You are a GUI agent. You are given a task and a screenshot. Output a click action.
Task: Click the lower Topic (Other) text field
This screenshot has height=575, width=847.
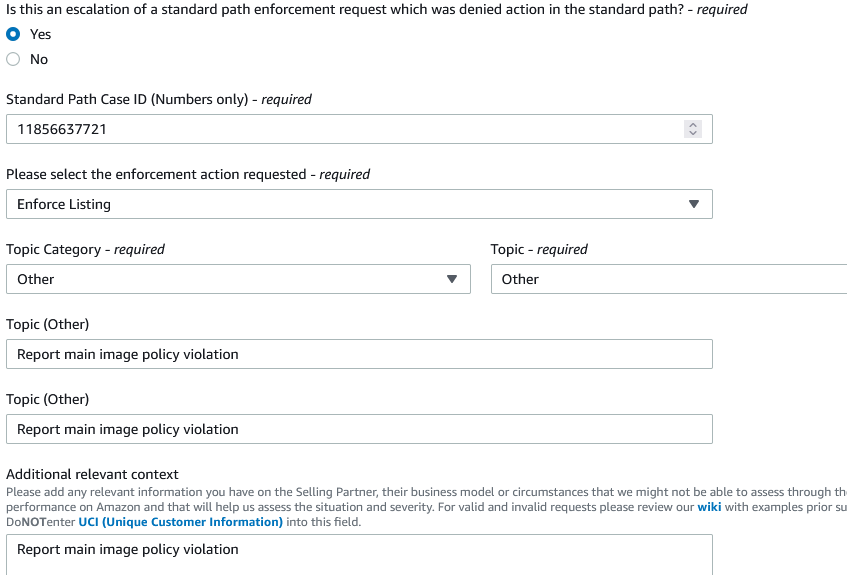(359, 429)
